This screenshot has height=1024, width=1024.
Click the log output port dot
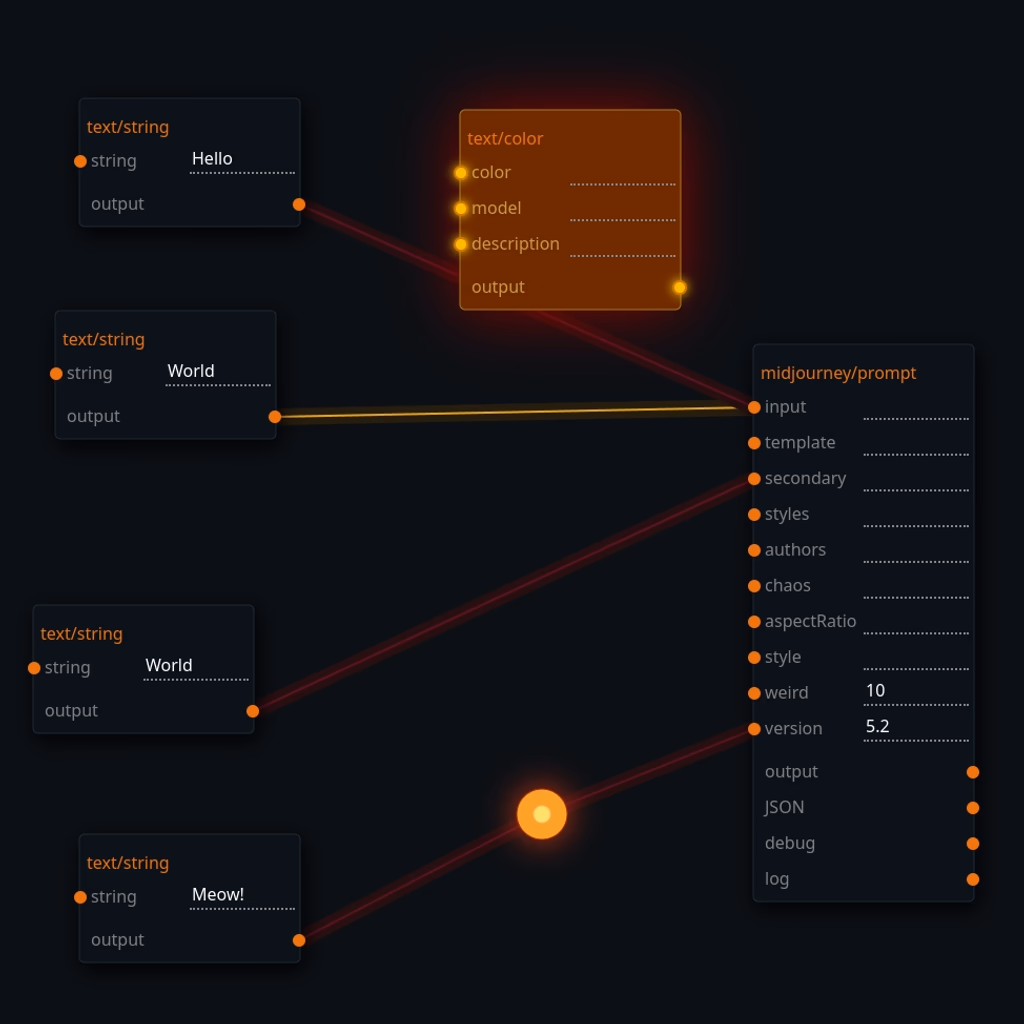(x=973, y=880)
